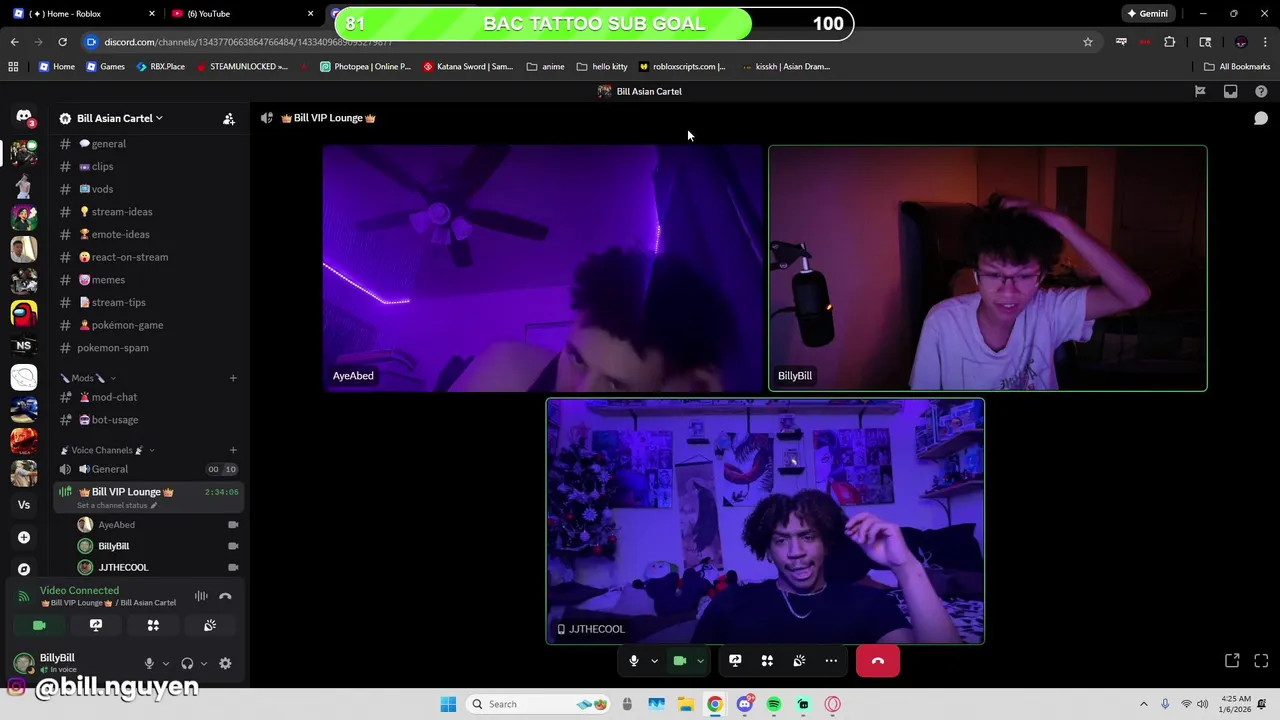This screenshot has width=1280, height=720.
Task: Open input options arrow in user panel
Action: point(166,663)
